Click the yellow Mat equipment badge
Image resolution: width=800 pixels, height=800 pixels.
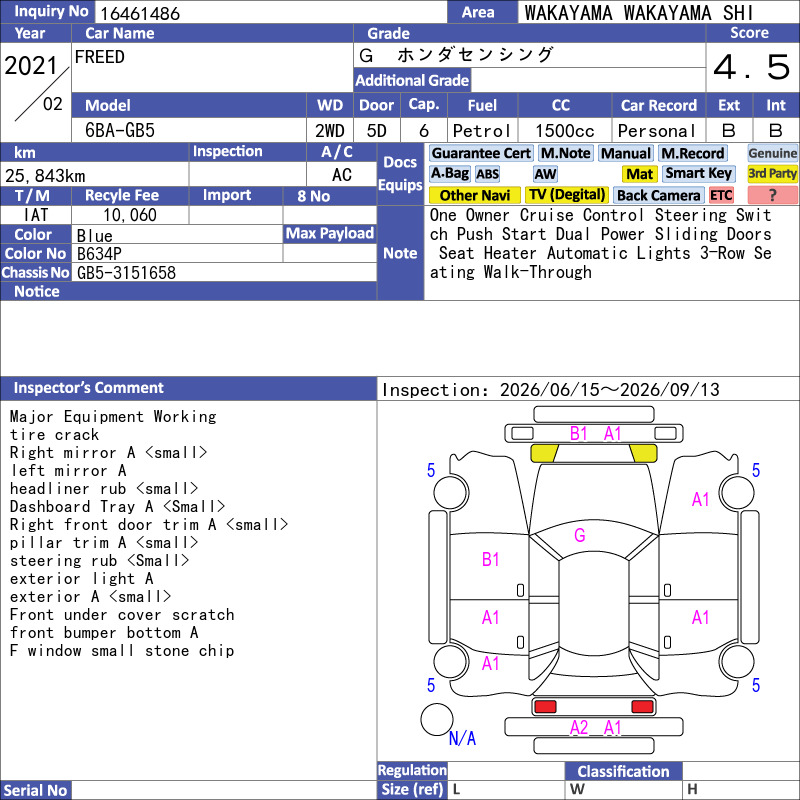pyautogui.click(x=640, y=174)
